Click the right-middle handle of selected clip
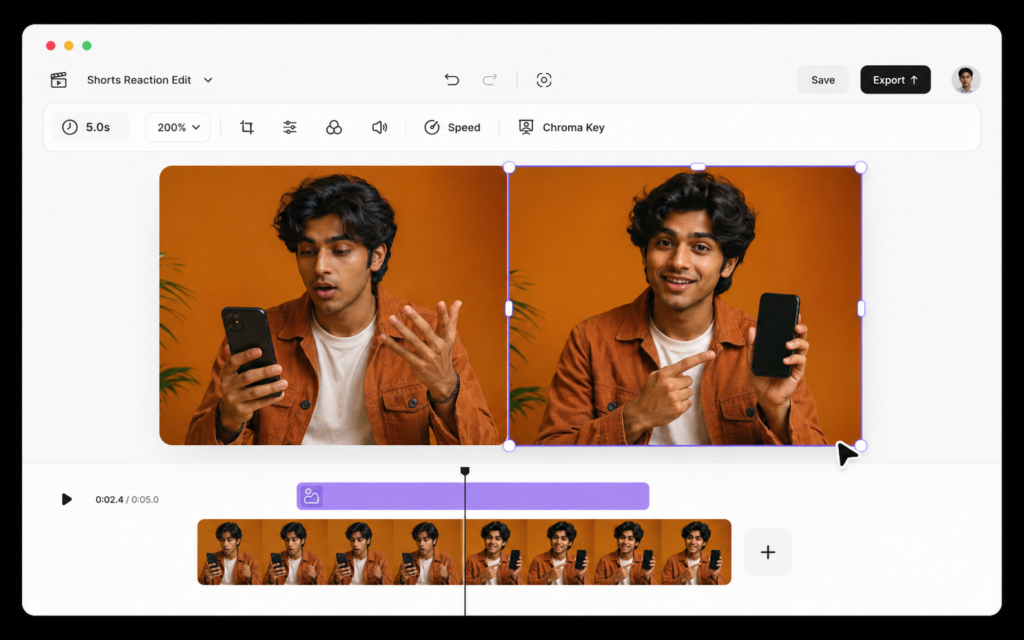1024x640 pixels. 861,308
